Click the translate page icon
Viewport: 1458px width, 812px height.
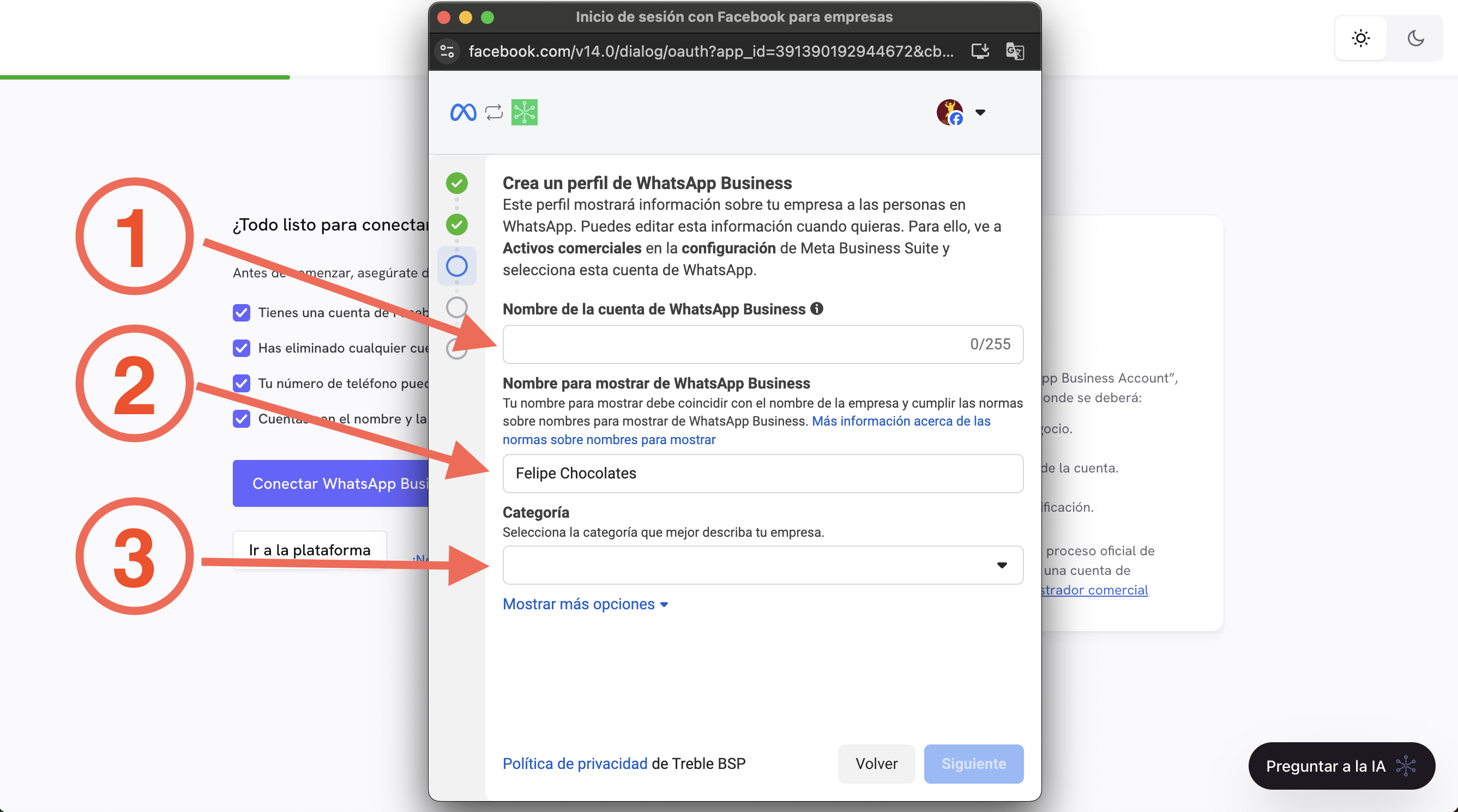[1015, 51]
